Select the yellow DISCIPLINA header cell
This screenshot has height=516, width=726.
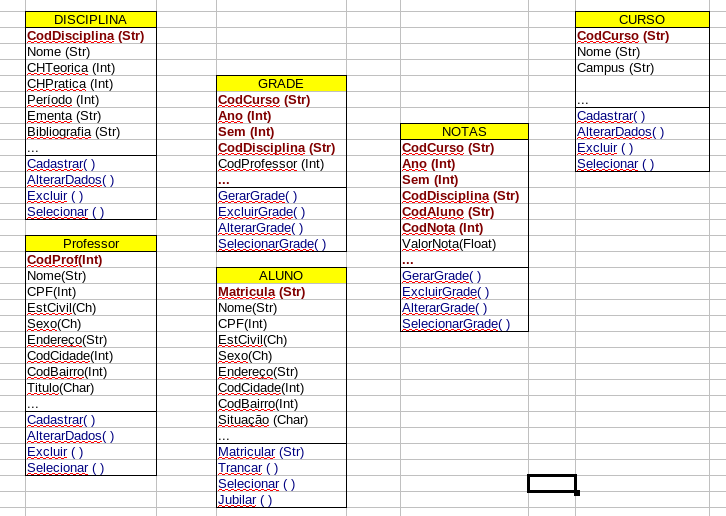(x=90, y=20)
